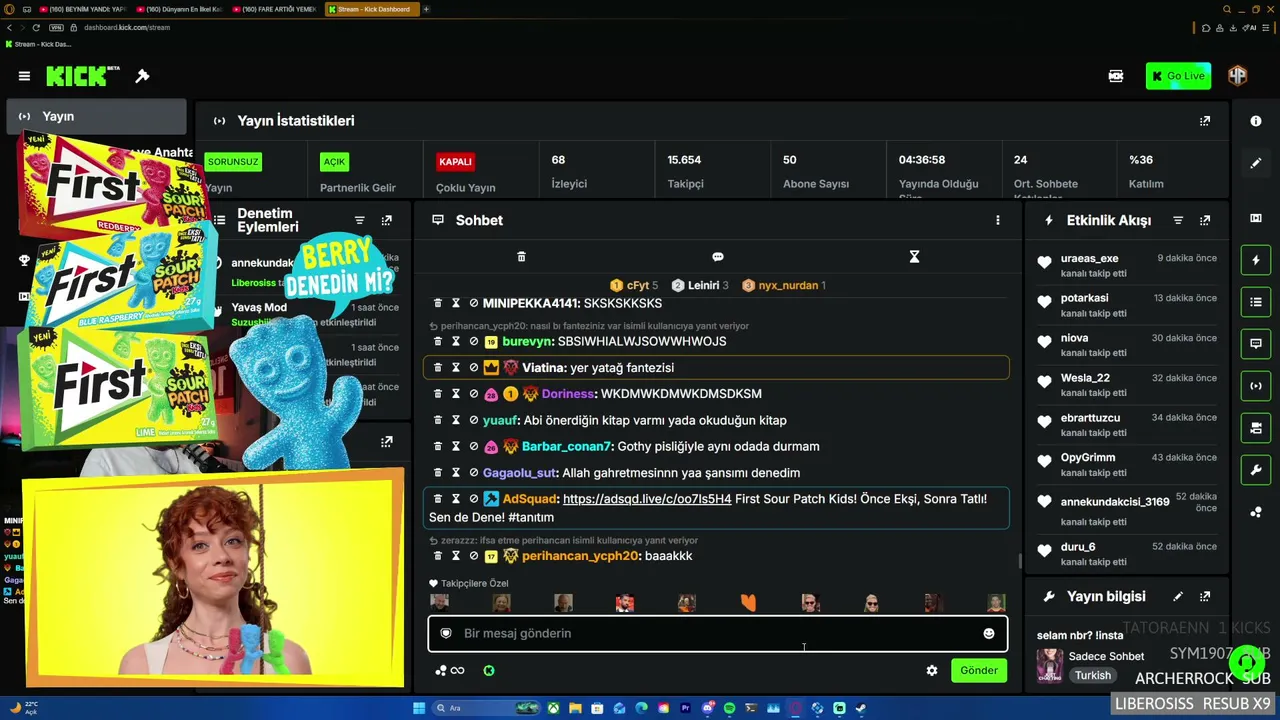Open the Etkinlik Akışı filter menu
Screen dimensions: 1280x720
click(x=1178, y=220)
